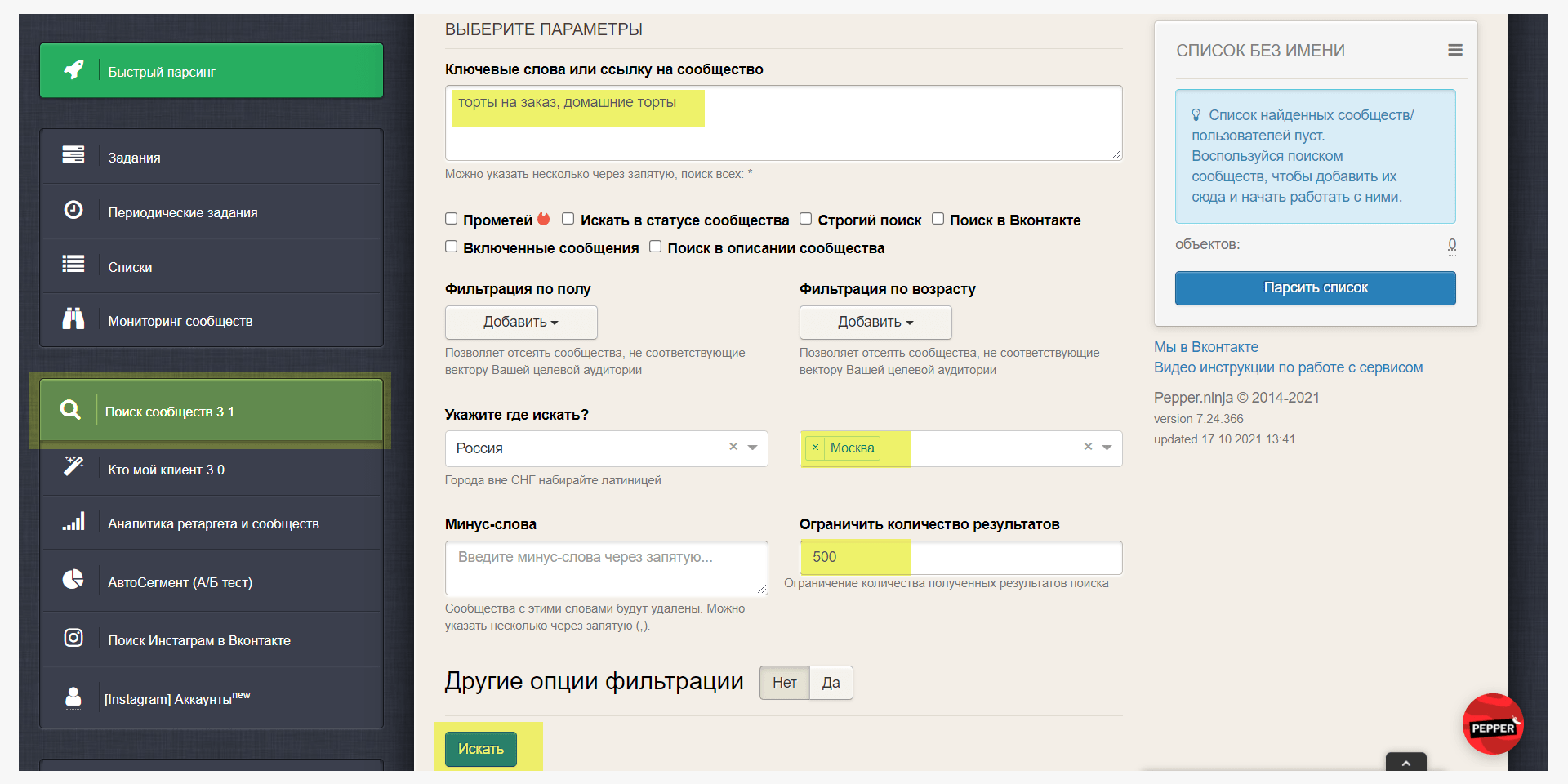The image size is (1568, 784).
Task: Enable the Прометей checkbox
Action: (x=451, y=219)
